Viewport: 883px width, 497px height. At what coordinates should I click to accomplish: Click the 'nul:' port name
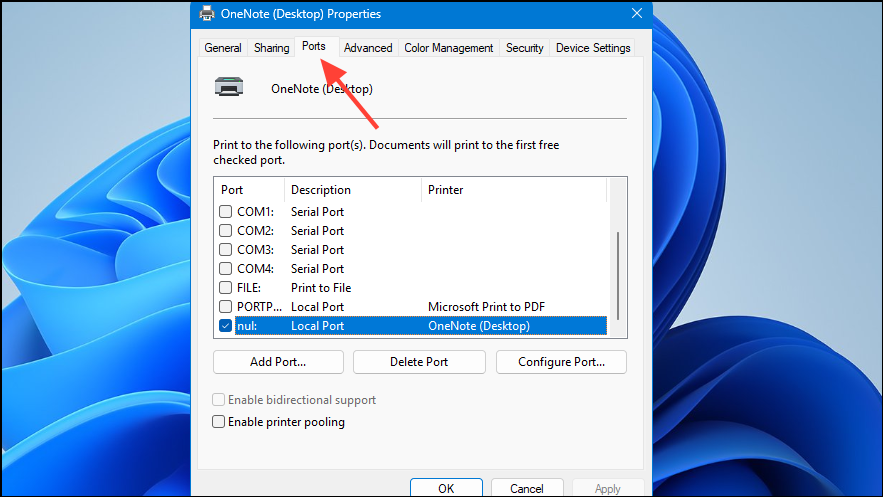click(247, 326)
